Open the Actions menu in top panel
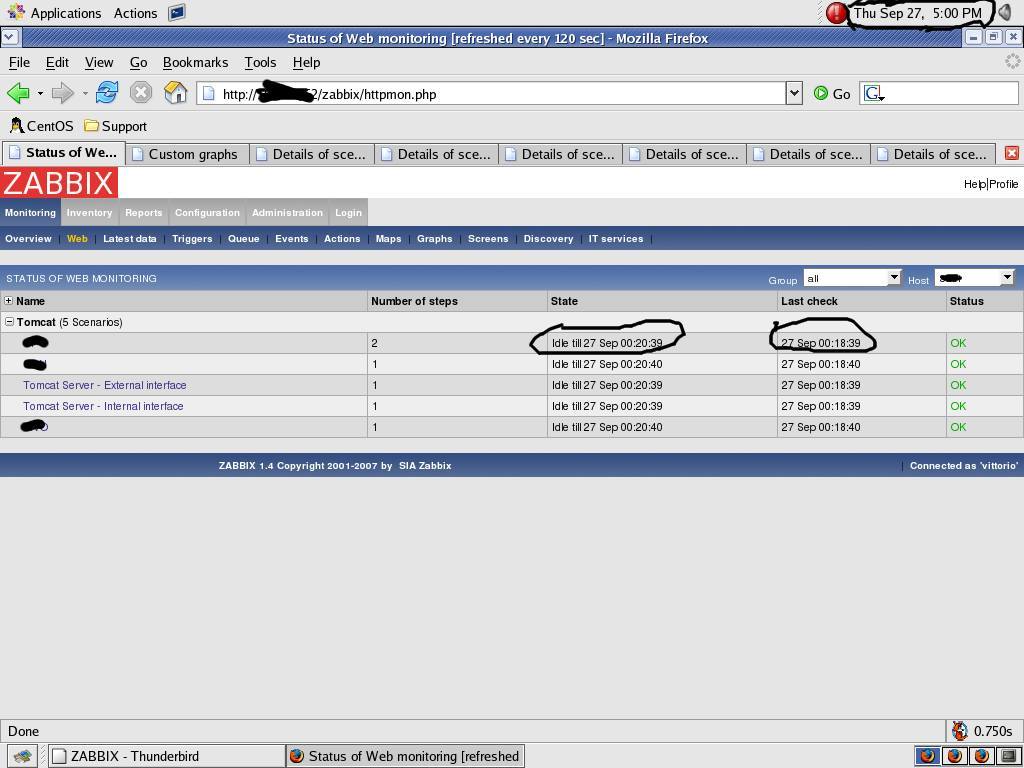Viewport: 1024px width, 768px height. click(135, 13)
